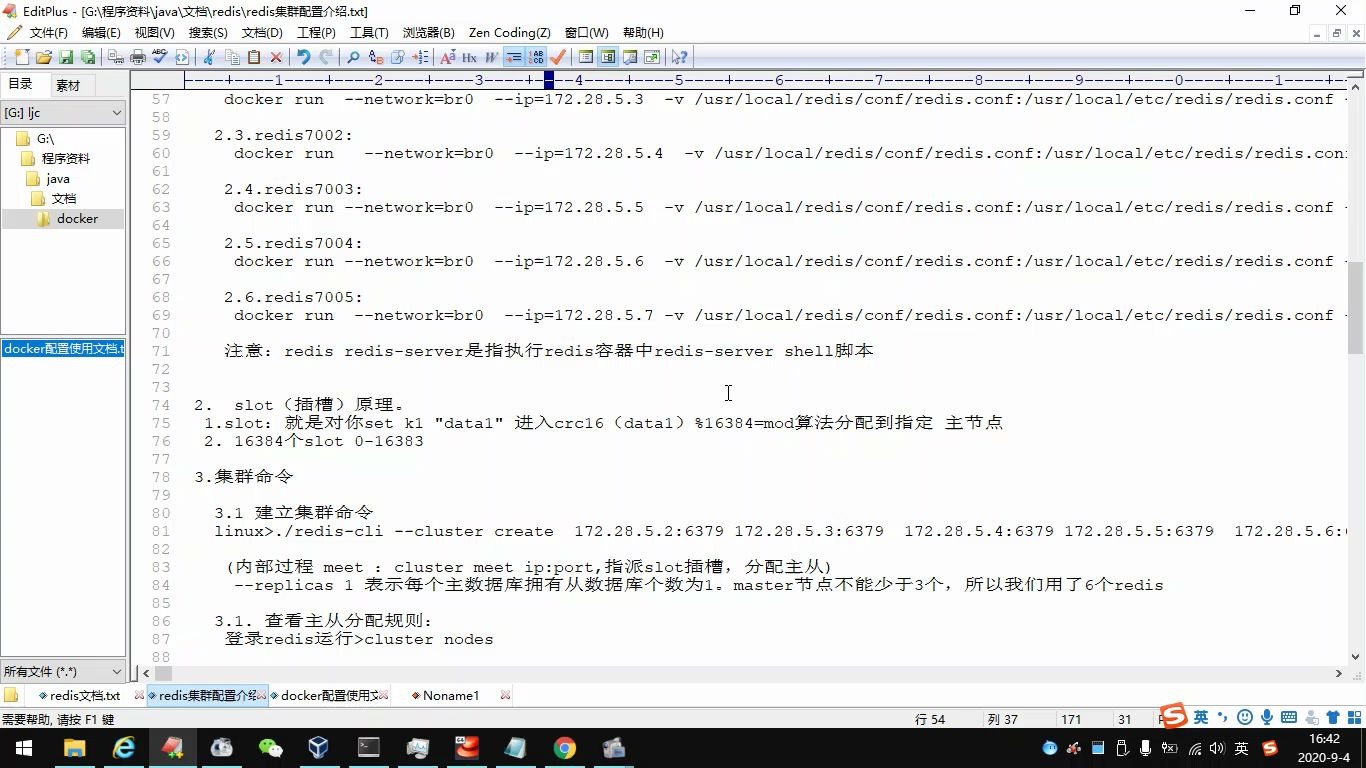Screen dimensions: 1366x768
Task: Click the vertical scrollbar thumb
Action: [x=1356, y=307]
